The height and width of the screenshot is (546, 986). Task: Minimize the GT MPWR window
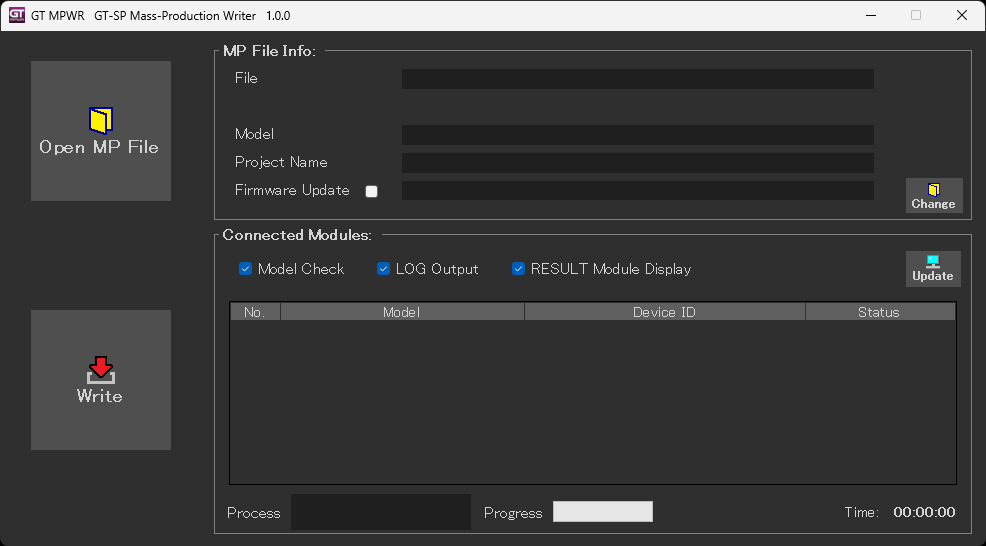(x=870, y=15)
